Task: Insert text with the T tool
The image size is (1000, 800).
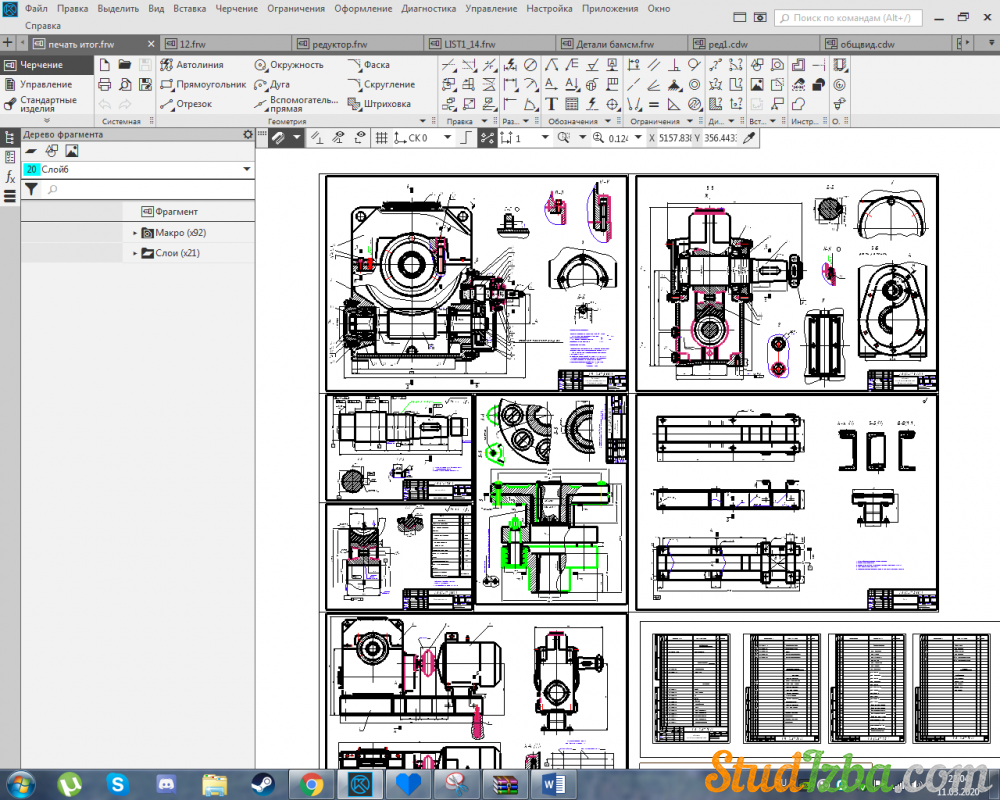Action: pyautogui.click(x=551, y=104)
